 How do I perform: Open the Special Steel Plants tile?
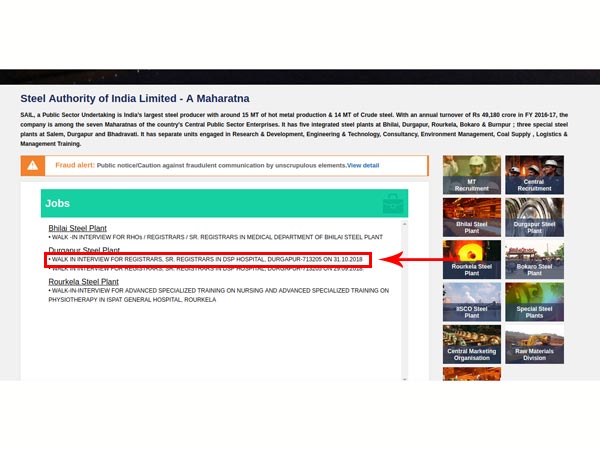[x=534, y=302]
